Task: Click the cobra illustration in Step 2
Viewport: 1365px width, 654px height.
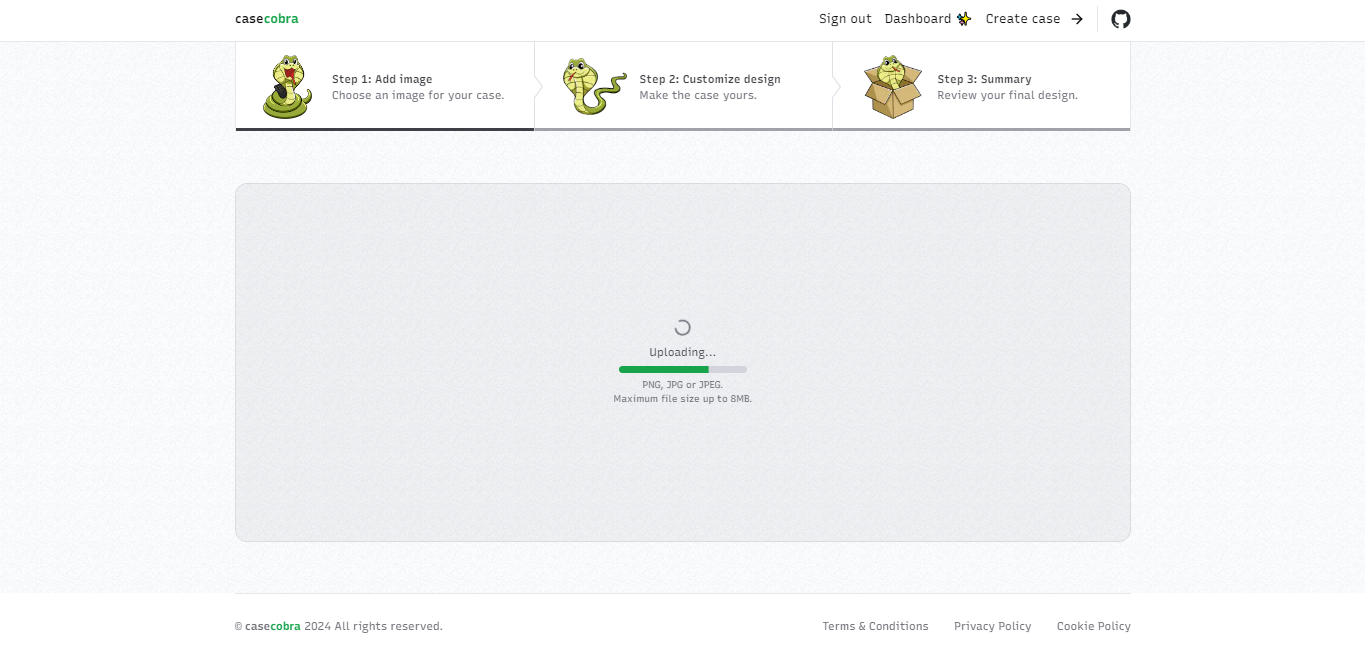Action: coord(594,86)
